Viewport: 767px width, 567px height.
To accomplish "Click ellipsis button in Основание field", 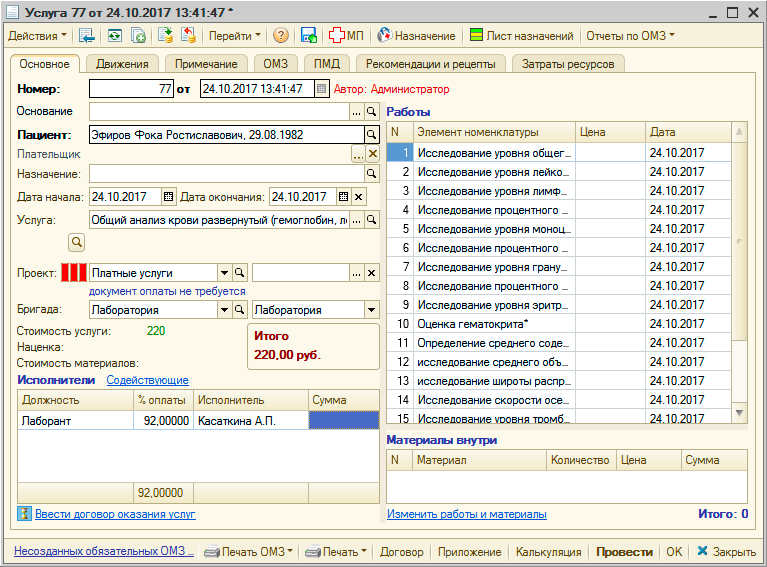I will tap(356, 112).
